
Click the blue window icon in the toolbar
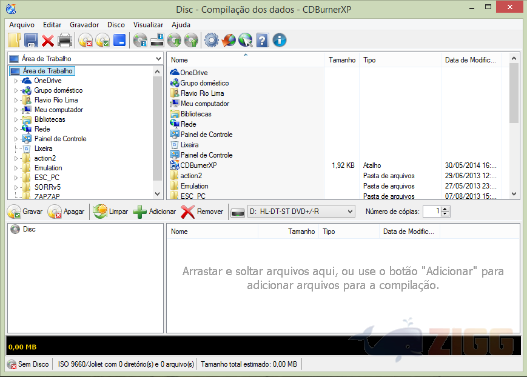(119, 40)
